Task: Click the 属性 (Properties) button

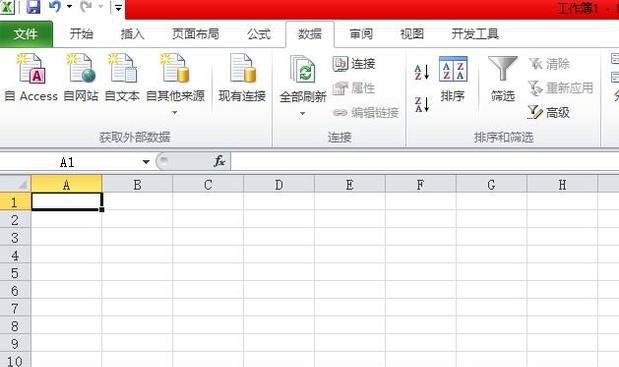Action: (354, 88)
